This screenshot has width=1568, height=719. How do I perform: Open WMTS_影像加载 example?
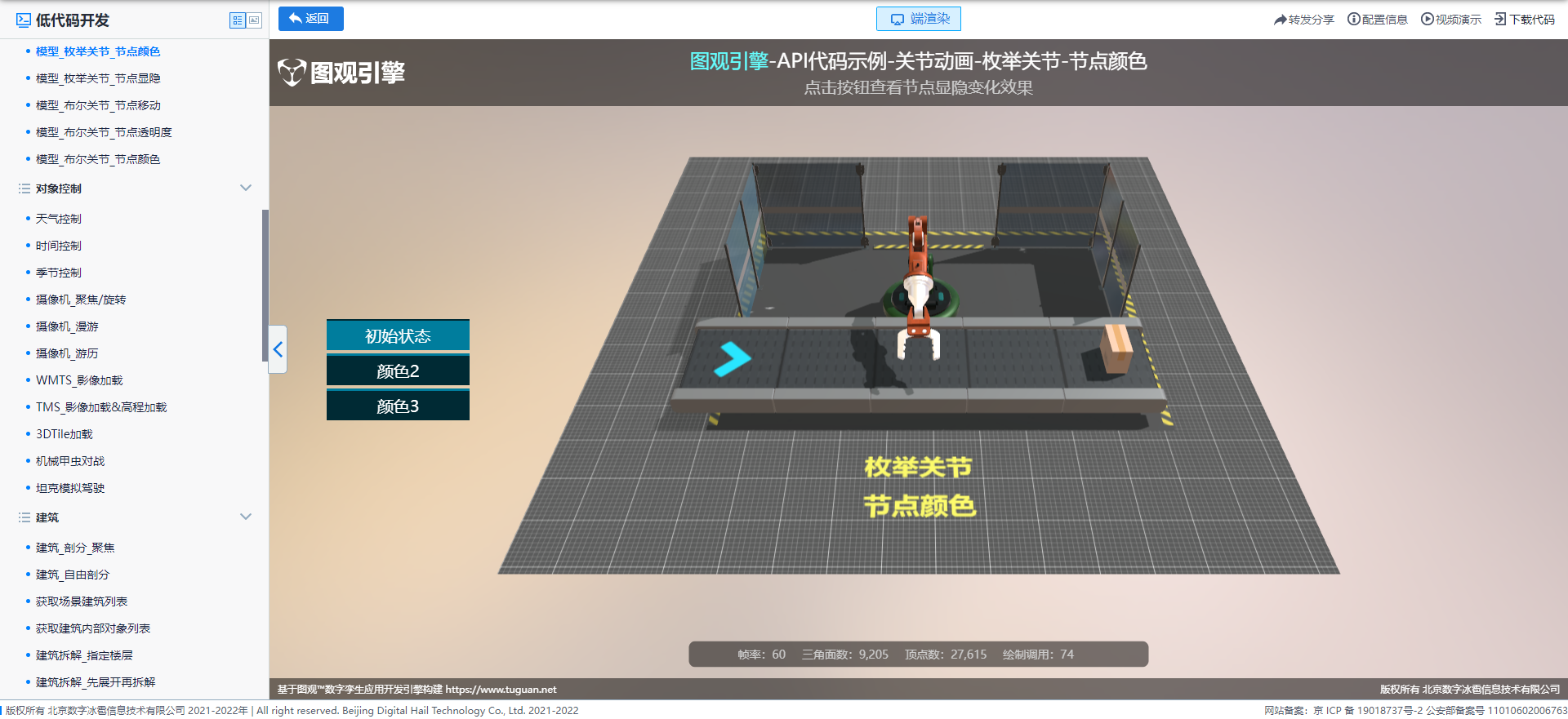point(79,380)
